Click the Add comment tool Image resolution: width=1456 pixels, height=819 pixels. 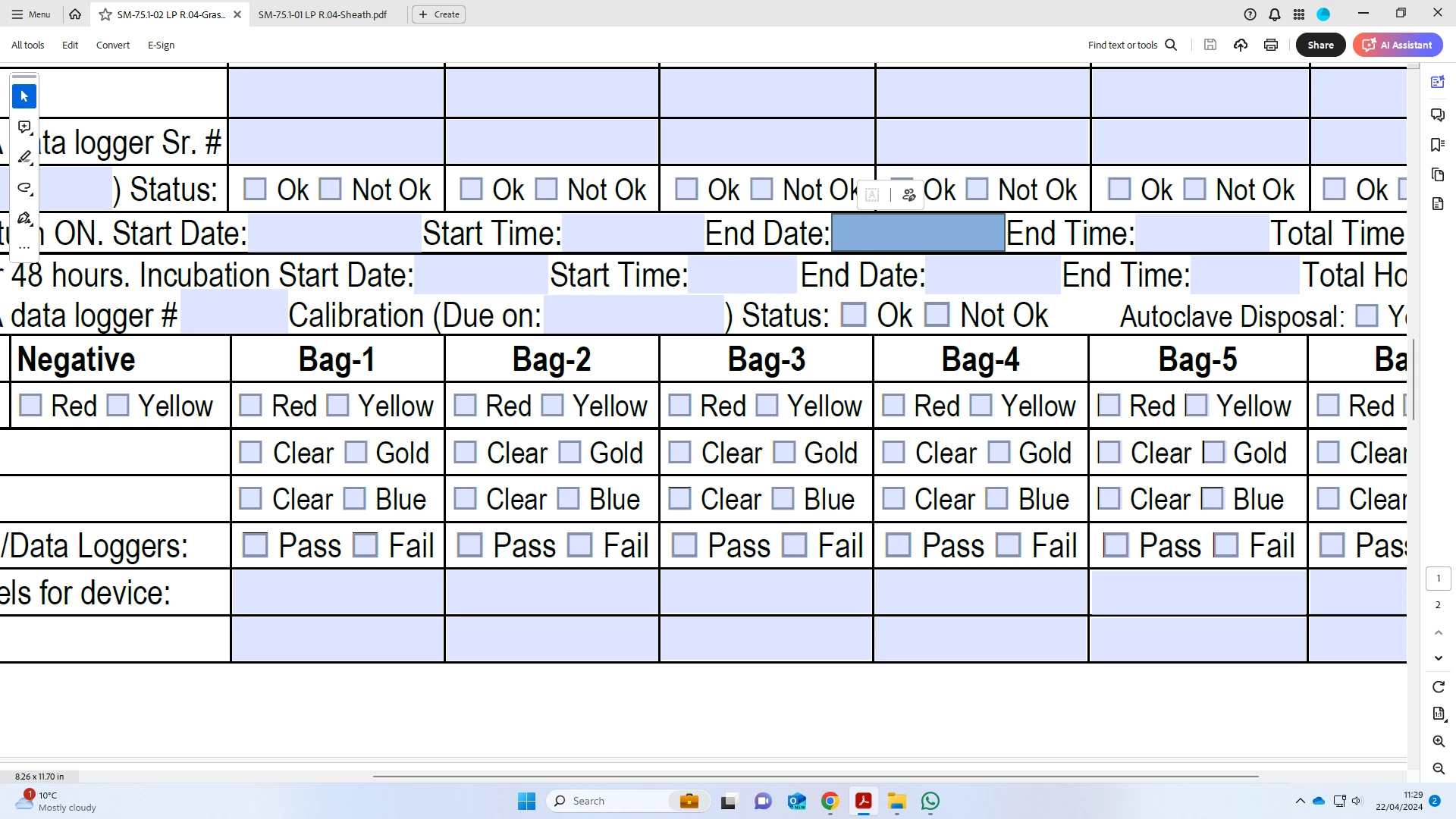point(24,127)
